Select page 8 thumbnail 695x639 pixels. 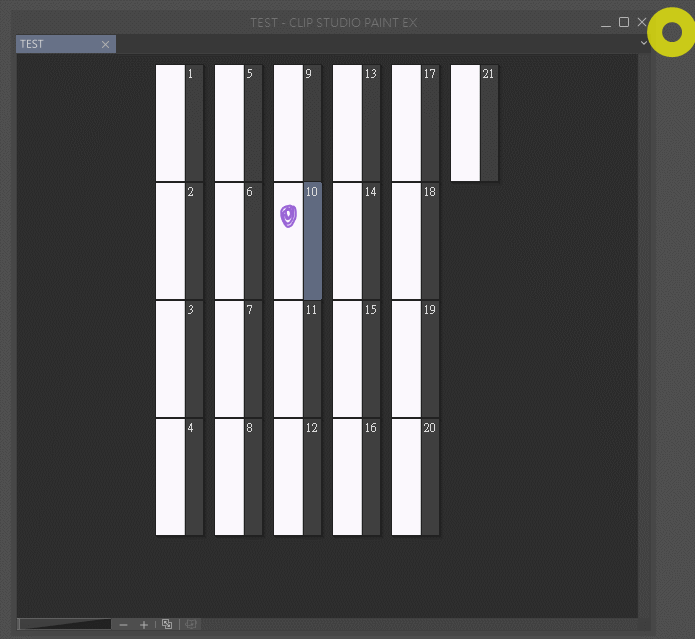pyautogui.click(x=229, y=477)
